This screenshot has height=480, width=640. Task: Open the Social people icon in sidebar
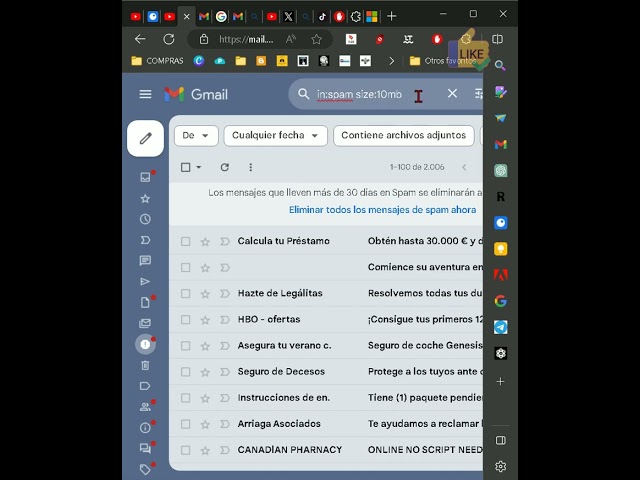[x=145, y=407]
